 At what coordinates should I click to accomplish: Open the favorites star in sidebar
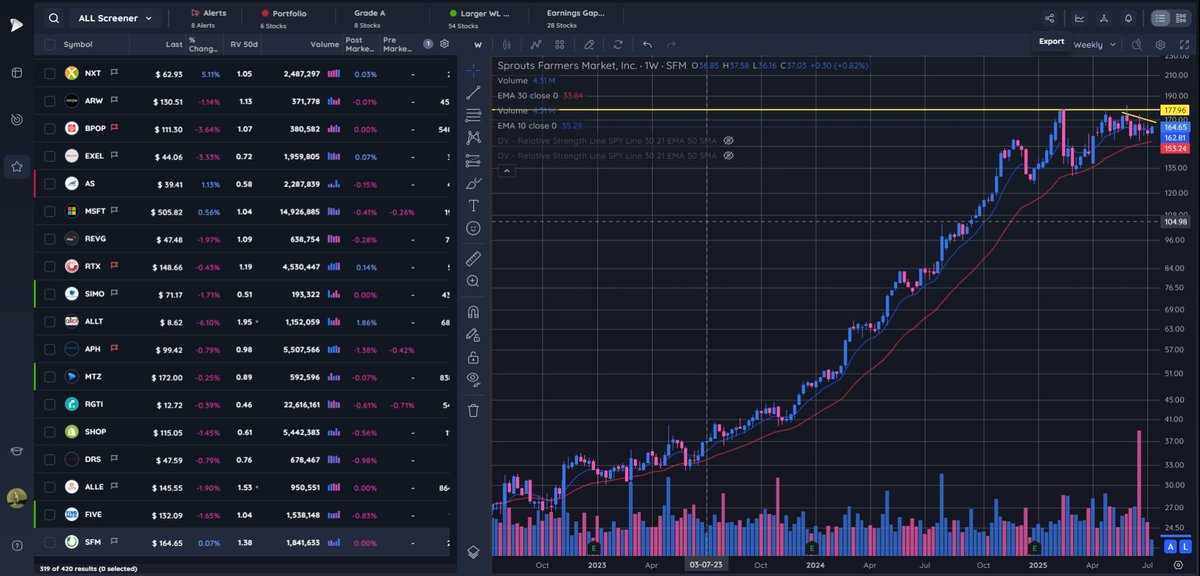pyautogui.click(x=17, y=167)
